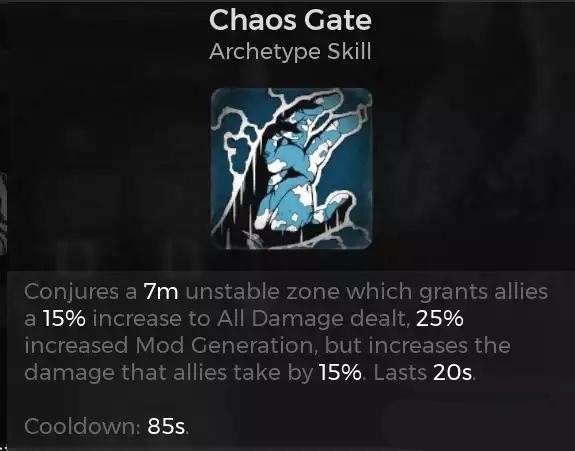Select the Mod Generation phrase
This screenshot has width=575, height=451.
tap(226, 346)
